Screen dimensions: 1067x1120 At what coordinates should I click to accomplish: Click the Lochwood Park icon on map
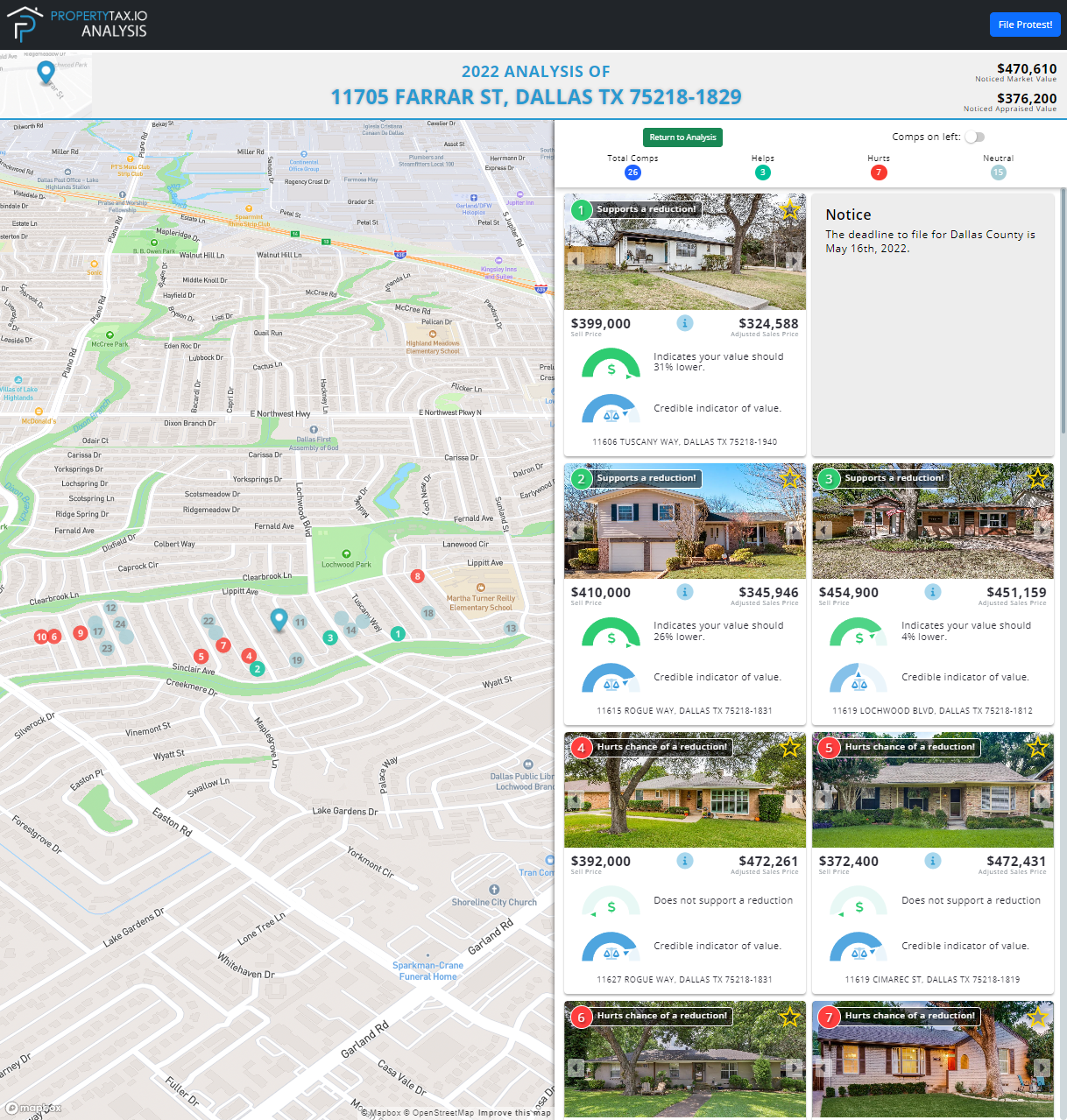[346, 553]
